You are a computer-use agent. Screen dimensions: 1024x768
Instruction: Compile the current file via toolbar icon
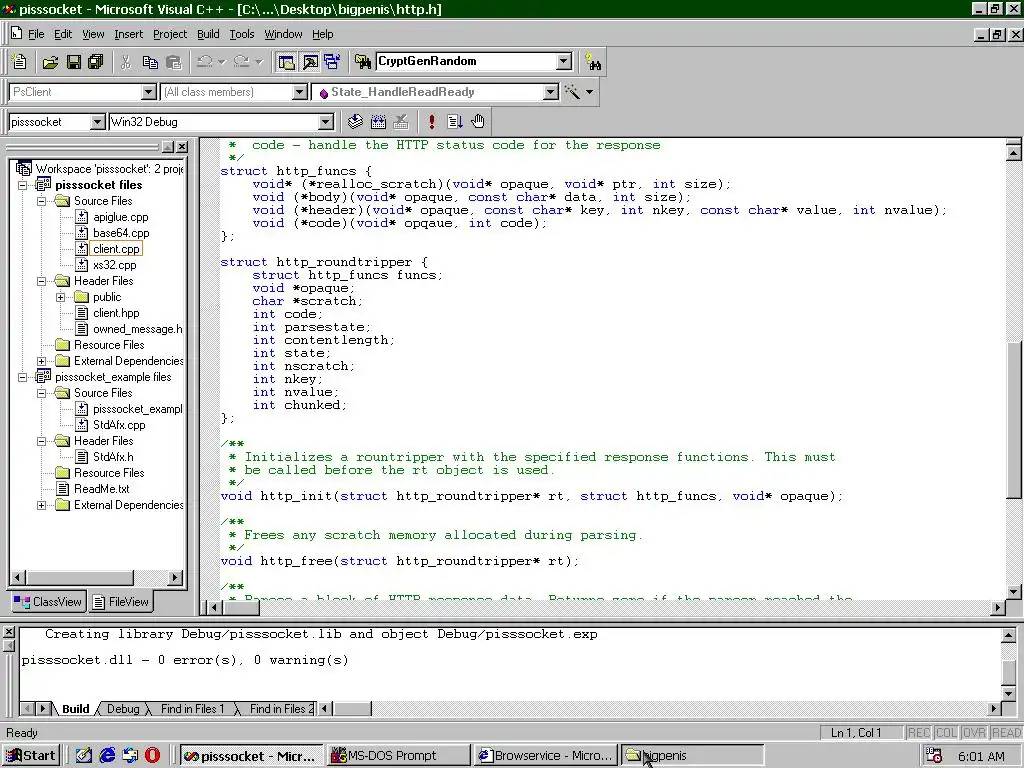[355, 121]
